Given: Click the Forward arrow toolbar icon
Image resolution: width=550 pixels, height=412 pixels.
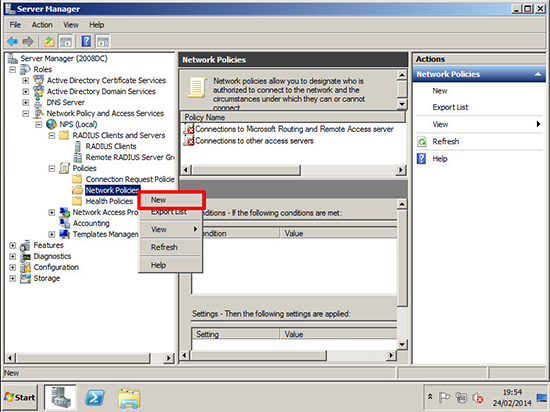Looking at the screenshot, I should coord(28,41).
